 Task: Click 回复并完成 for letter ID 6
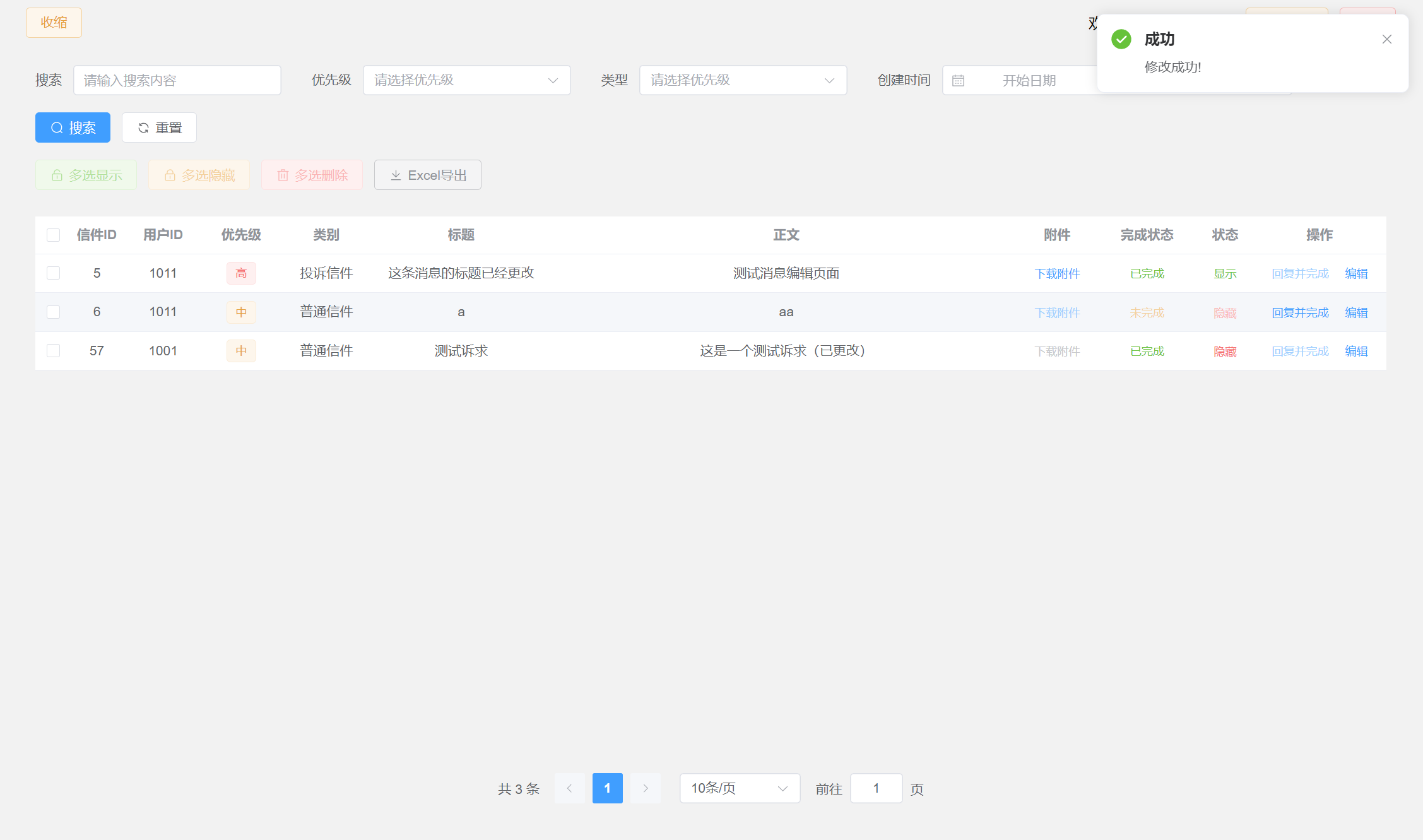pyautogui.click(x=1300, y=312)
